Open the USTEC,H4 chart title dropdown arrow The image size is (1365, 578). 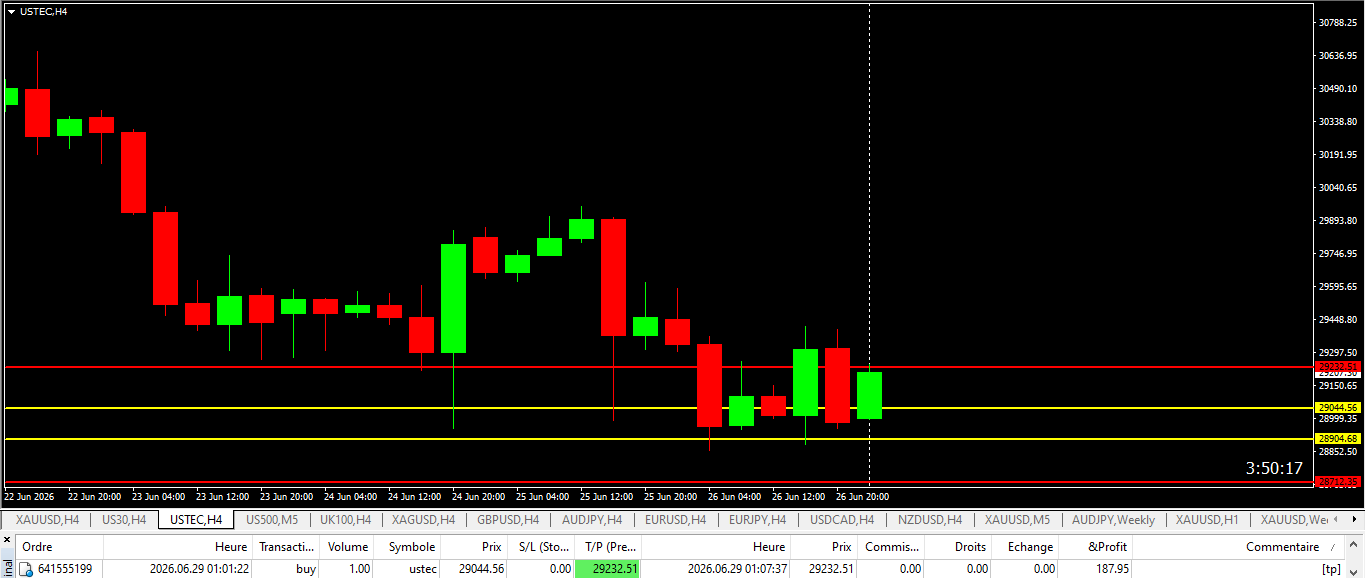(x=11, y=11)
